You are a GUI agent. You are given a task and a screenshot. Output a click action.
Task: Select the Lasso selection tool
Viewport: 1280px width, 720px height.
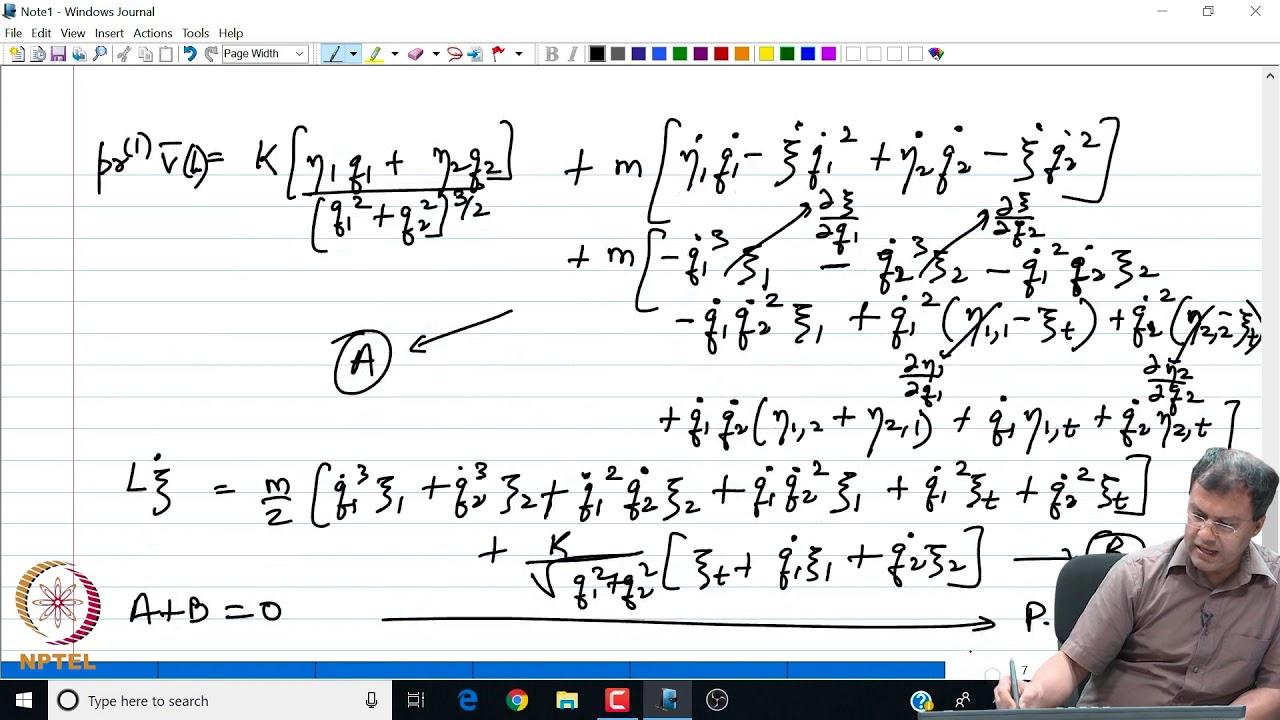[454, 54]
